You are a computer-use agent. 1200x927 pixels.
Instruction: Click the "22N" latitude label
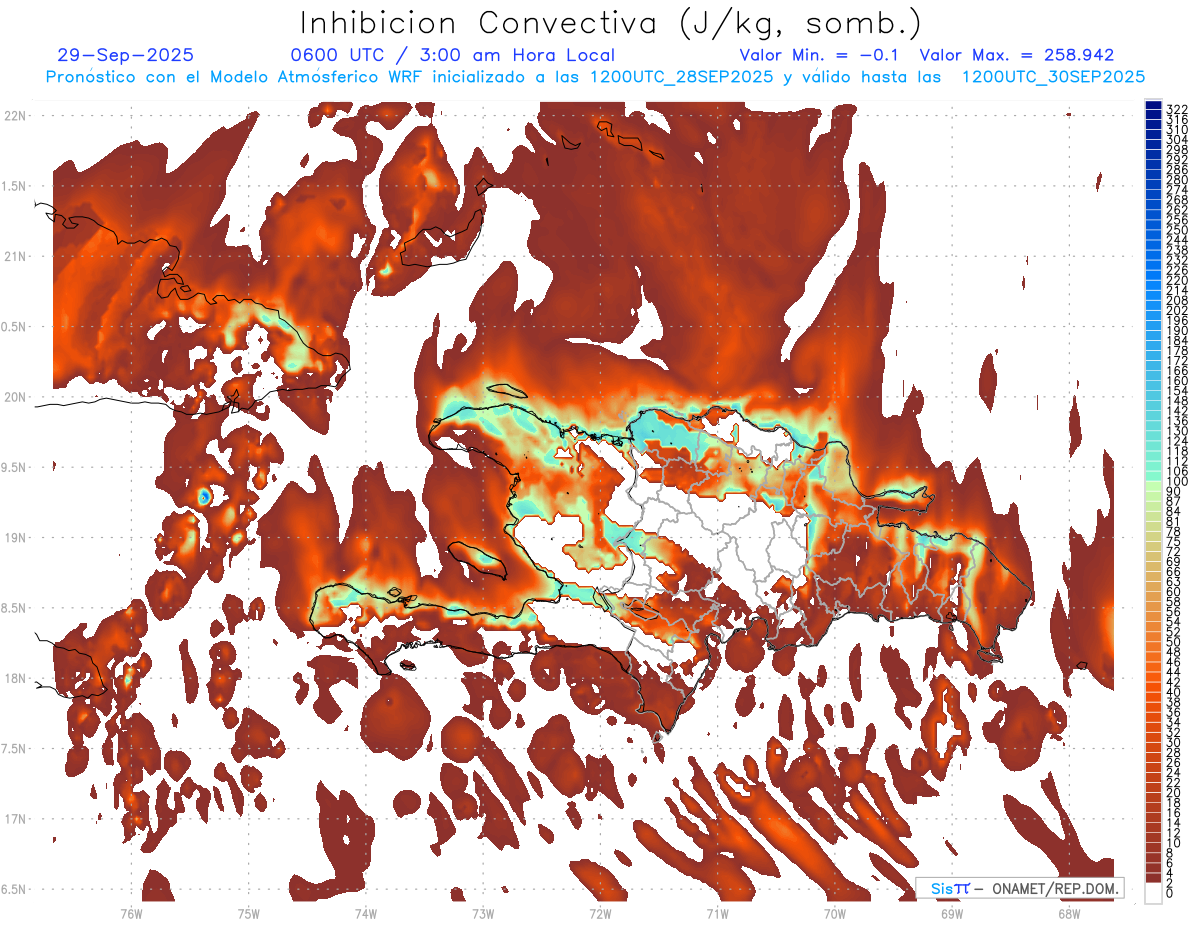point(15,116)
